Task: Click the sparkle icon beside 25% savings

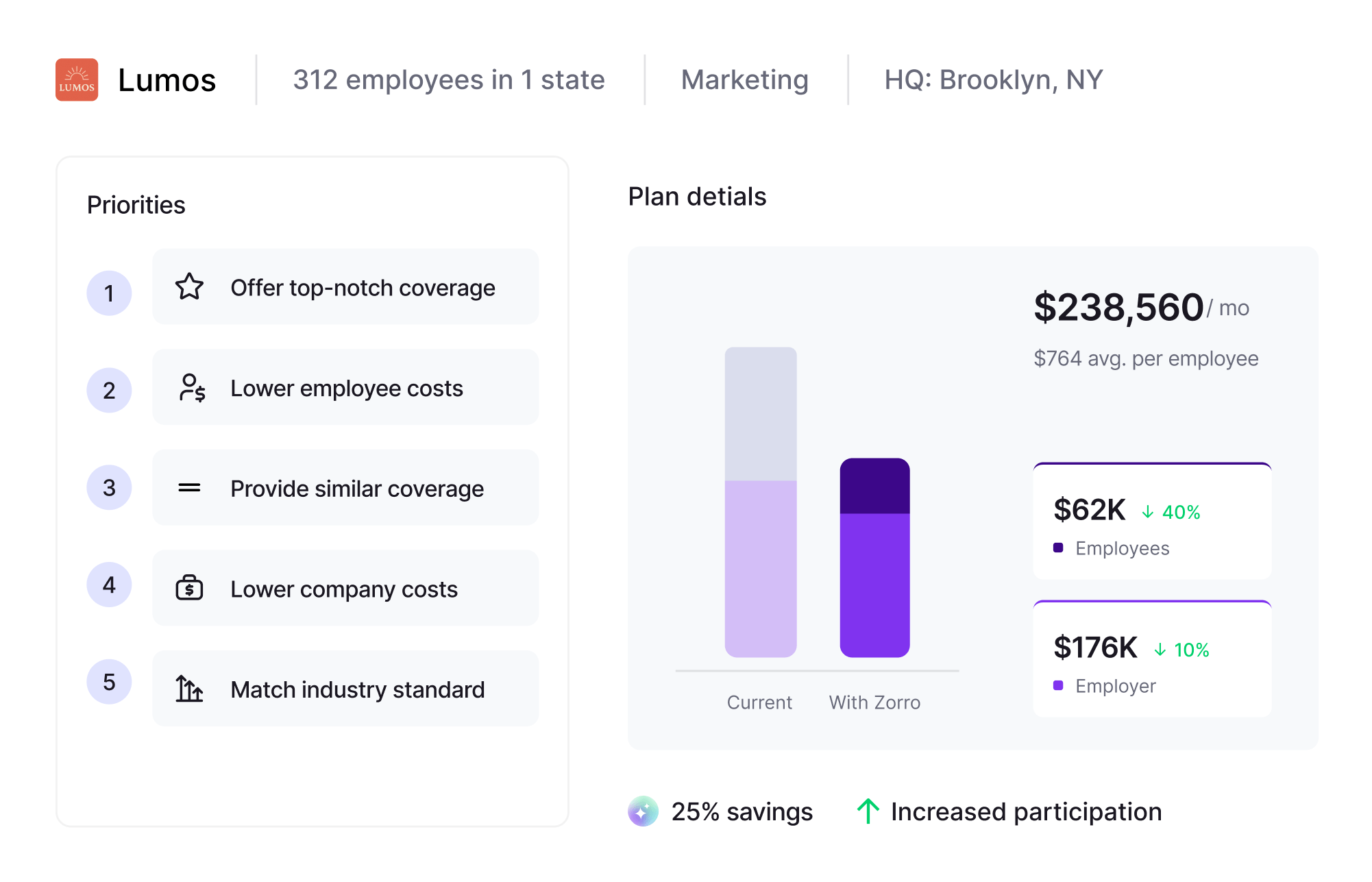Action: [643, 811]
